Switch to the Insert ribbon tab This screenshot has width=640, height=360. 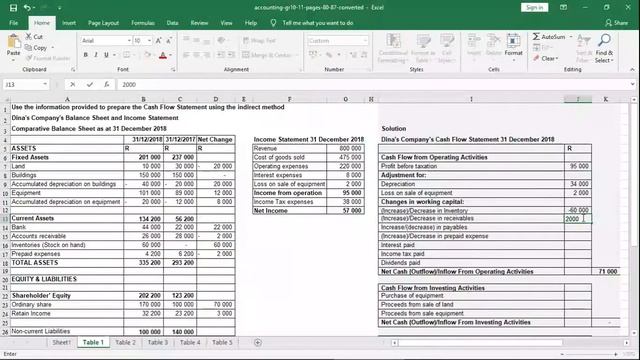coord(69,23)
